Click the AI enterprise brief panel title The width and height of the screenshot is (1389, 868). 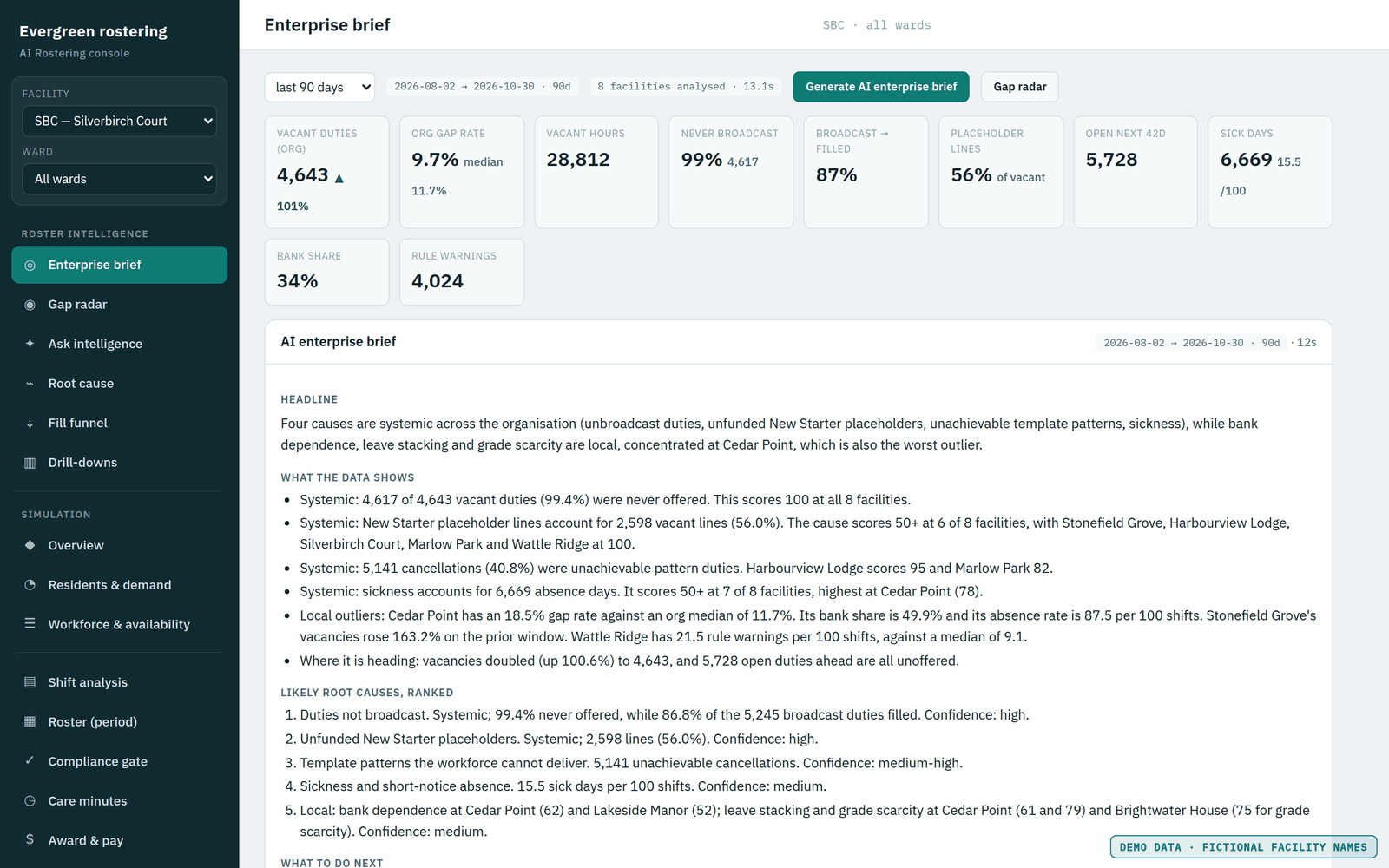339,342
